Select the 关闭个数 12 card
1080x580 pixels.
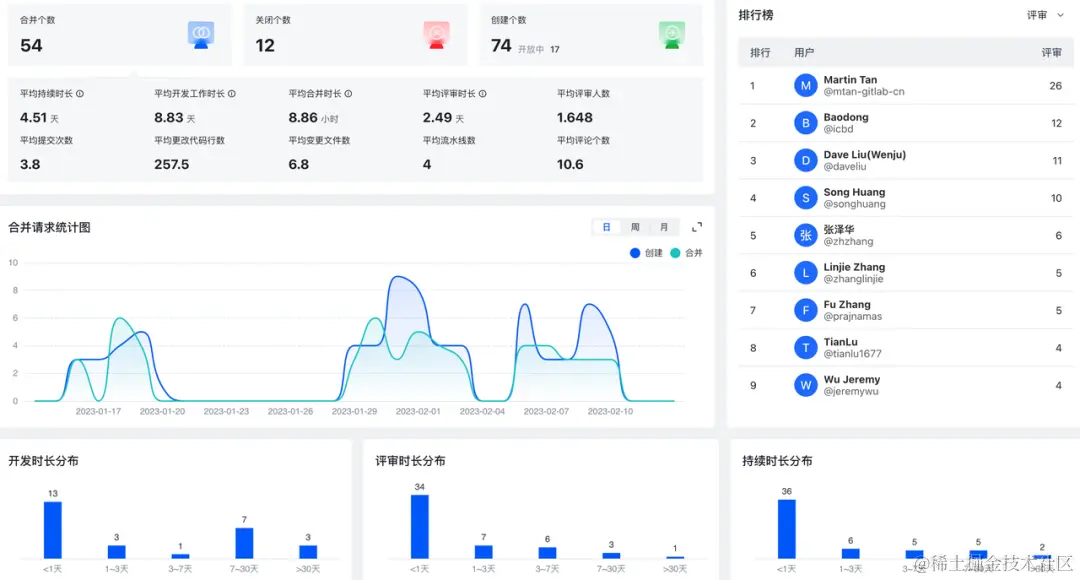point(355,35)
